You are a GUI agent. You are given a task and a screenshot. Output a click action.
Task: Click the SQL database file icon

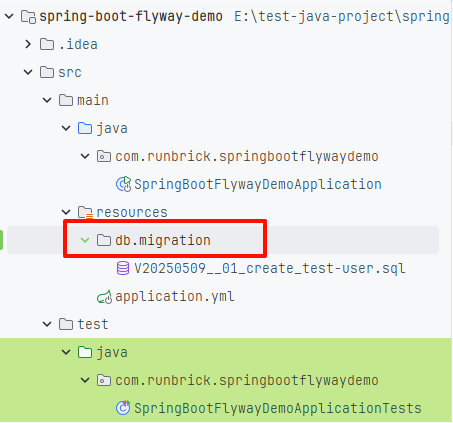pyautogui.click(x=123, y=268)
